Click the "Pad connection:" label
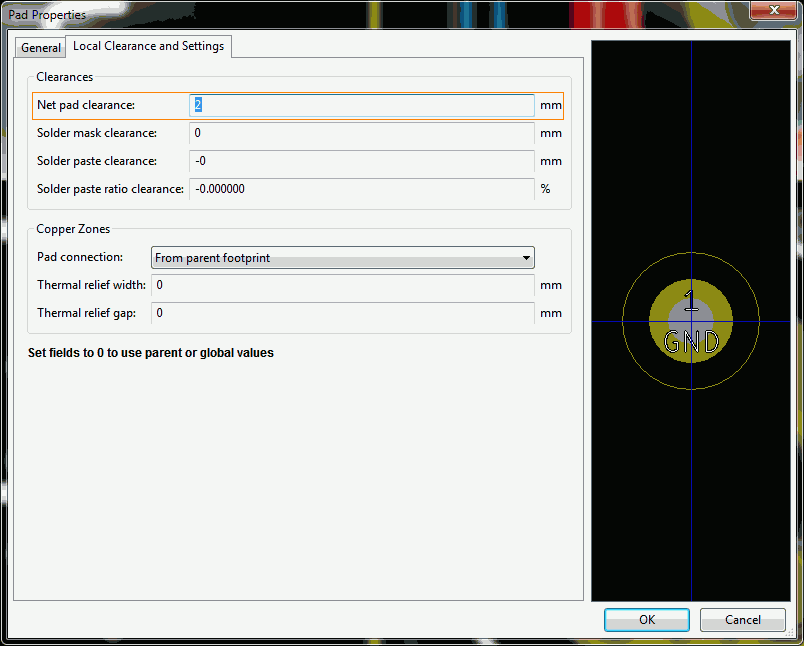Viewport: 804px width, 646px height. [80, 257]
